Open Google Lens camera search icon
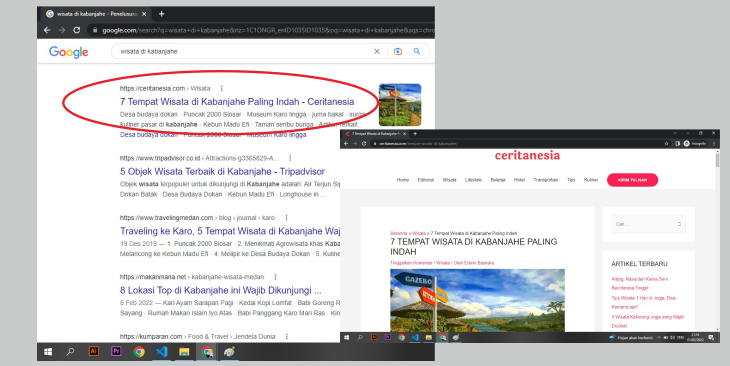Screen dimensions: 730x366 (398, 51)
